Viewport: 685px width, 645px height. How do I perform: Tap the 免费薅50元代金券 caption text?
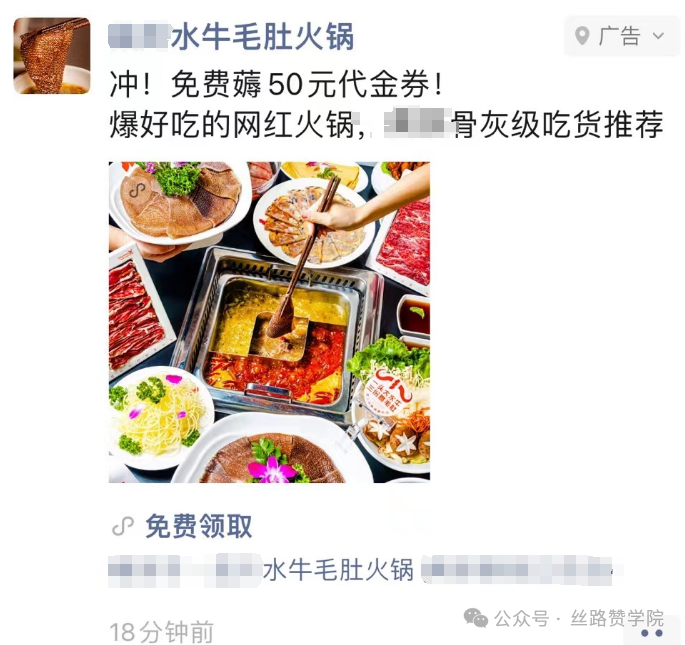pyautogui.click(x=277, y=84)
